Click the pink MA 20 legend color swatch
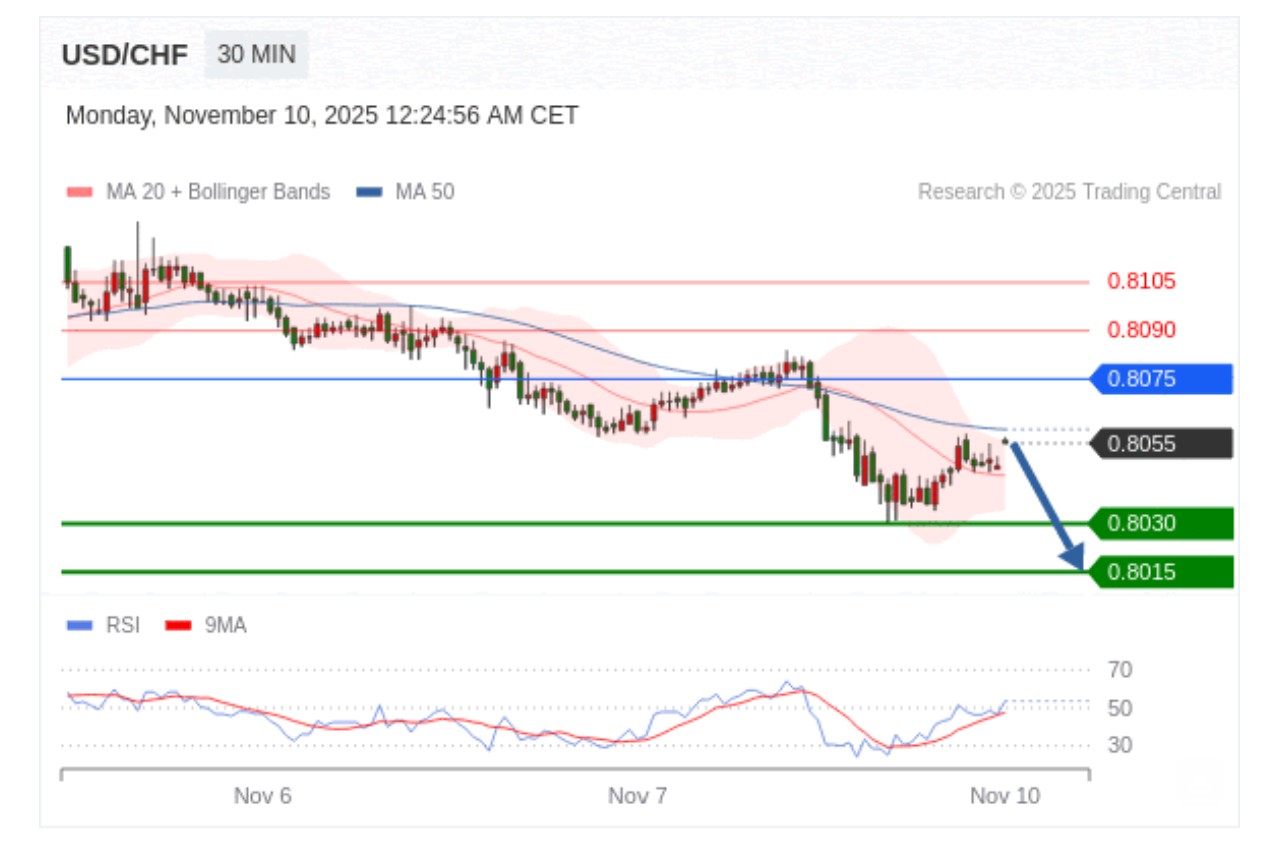The height and width of the screenshot is (862, 1280). pos(79,192)
